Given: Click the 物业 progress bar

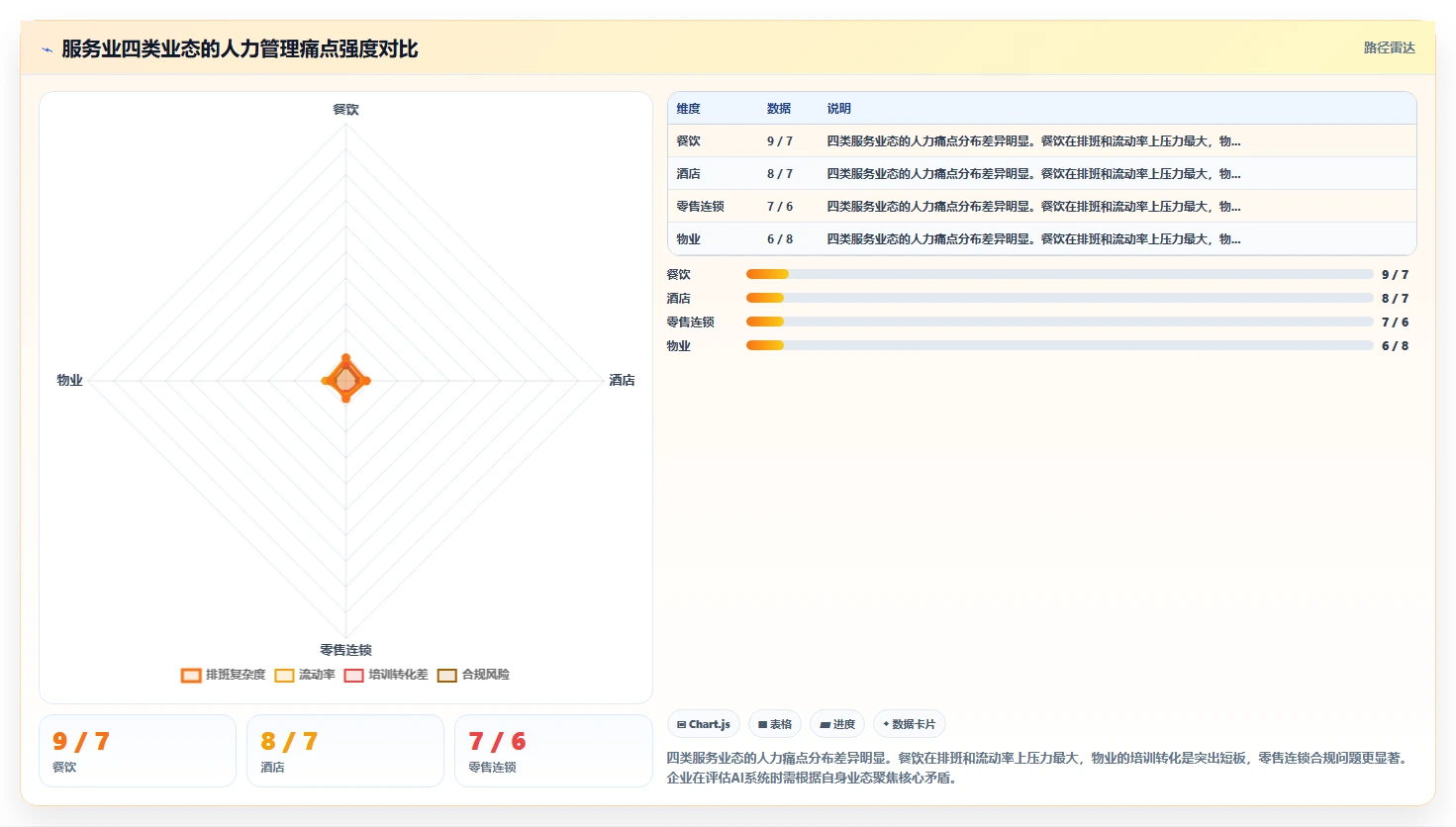Looking at the screenshot, I should tap(1060, 345).
